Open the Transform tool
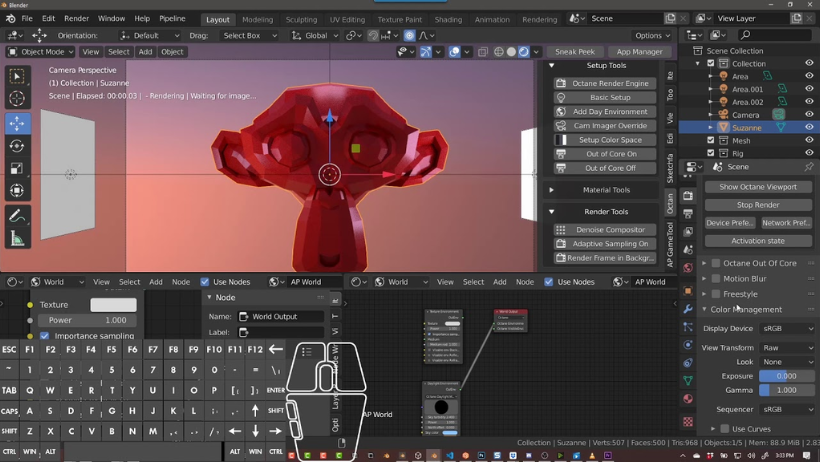 coord(17,190)
